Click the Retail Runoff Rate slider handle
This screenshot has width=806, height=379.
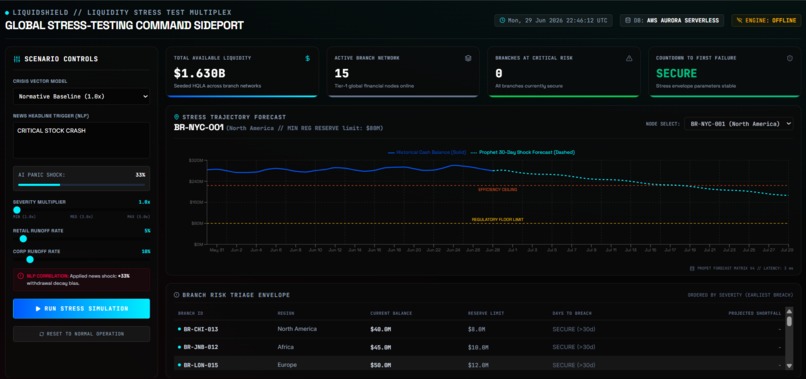(x=23, y=239)
